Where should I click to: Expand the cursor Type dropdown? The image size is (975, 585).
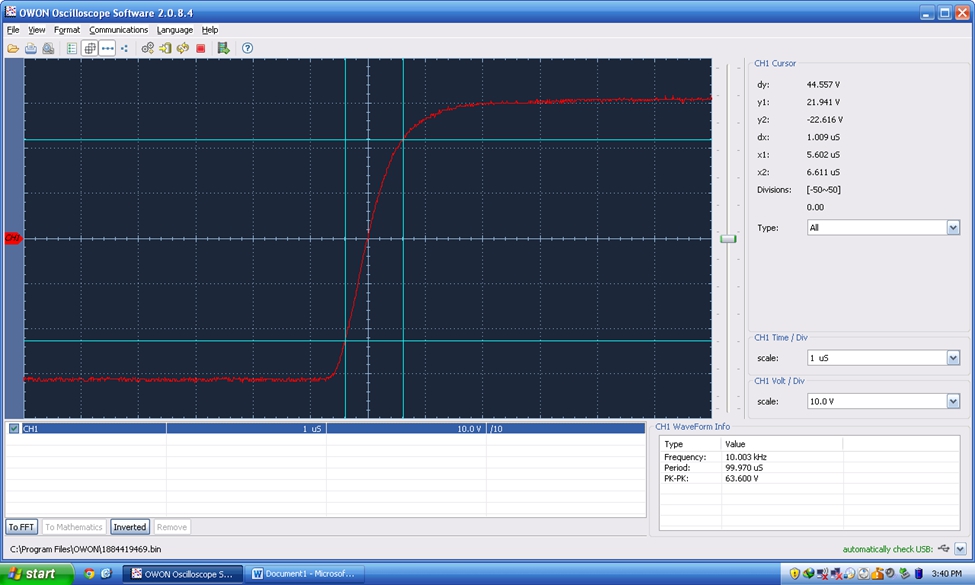(x=953, y=228)
